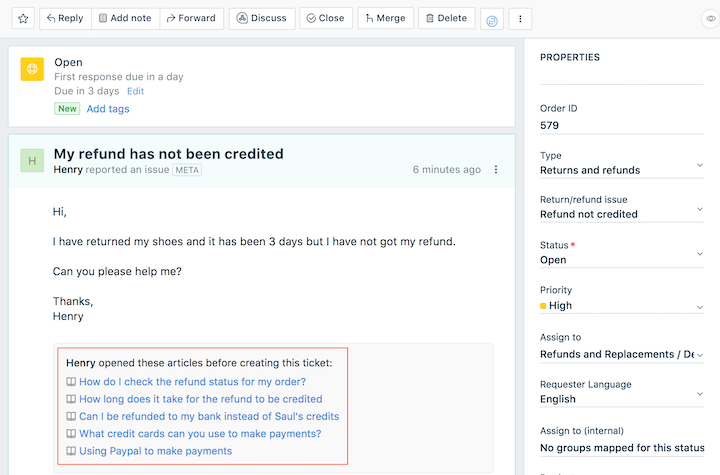Click the '6 minutes ago' timestamp
This screenshot has height=475, width=720.
446,170
